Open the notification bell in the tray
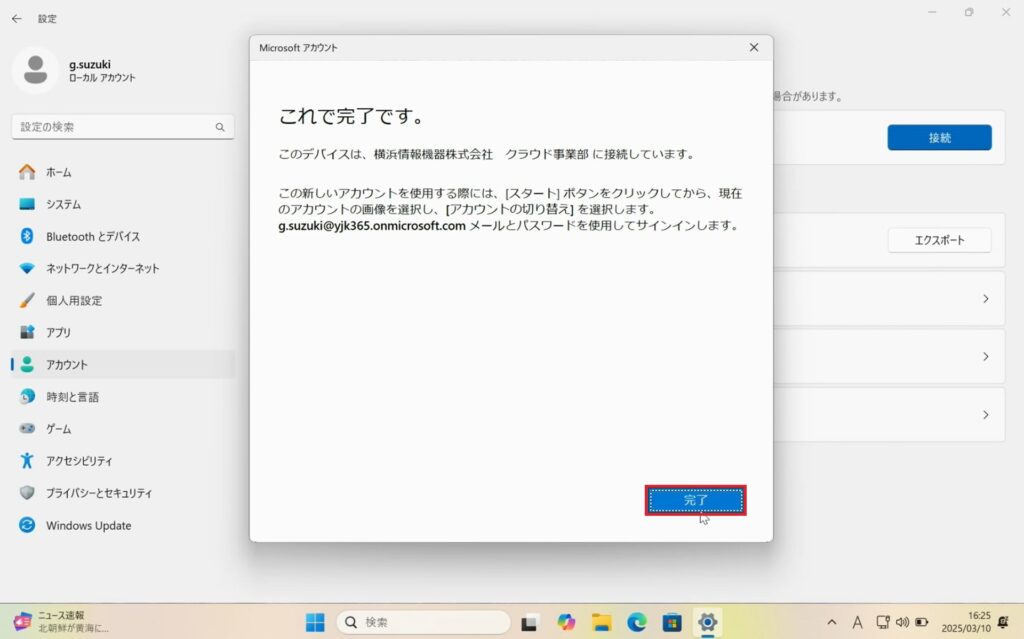 1004,622
